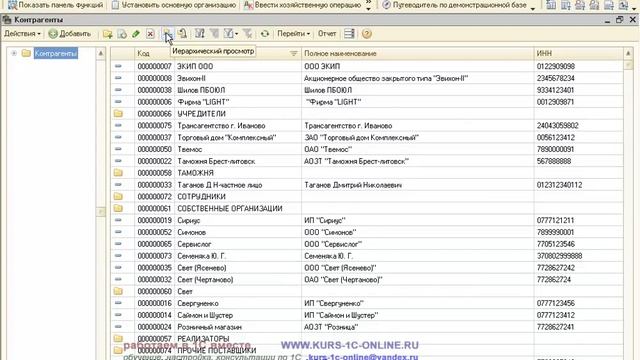Click the ИНН column header
The height and width of the screenshot is (360, 640).
pos(578,53)
